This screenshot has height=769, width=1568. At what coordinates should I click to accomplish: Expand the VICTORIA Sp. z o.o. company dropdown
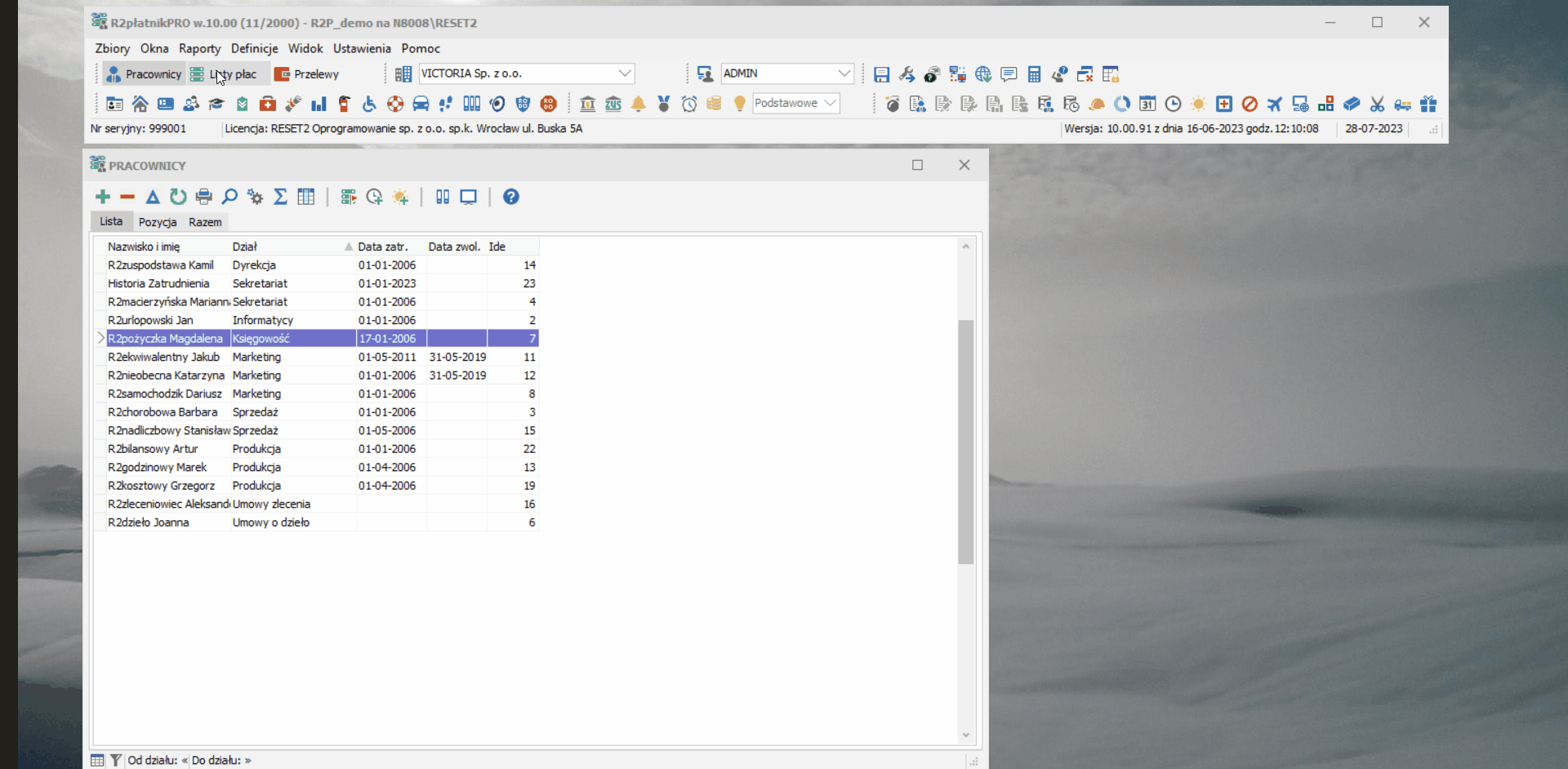[x=625, y=73]
